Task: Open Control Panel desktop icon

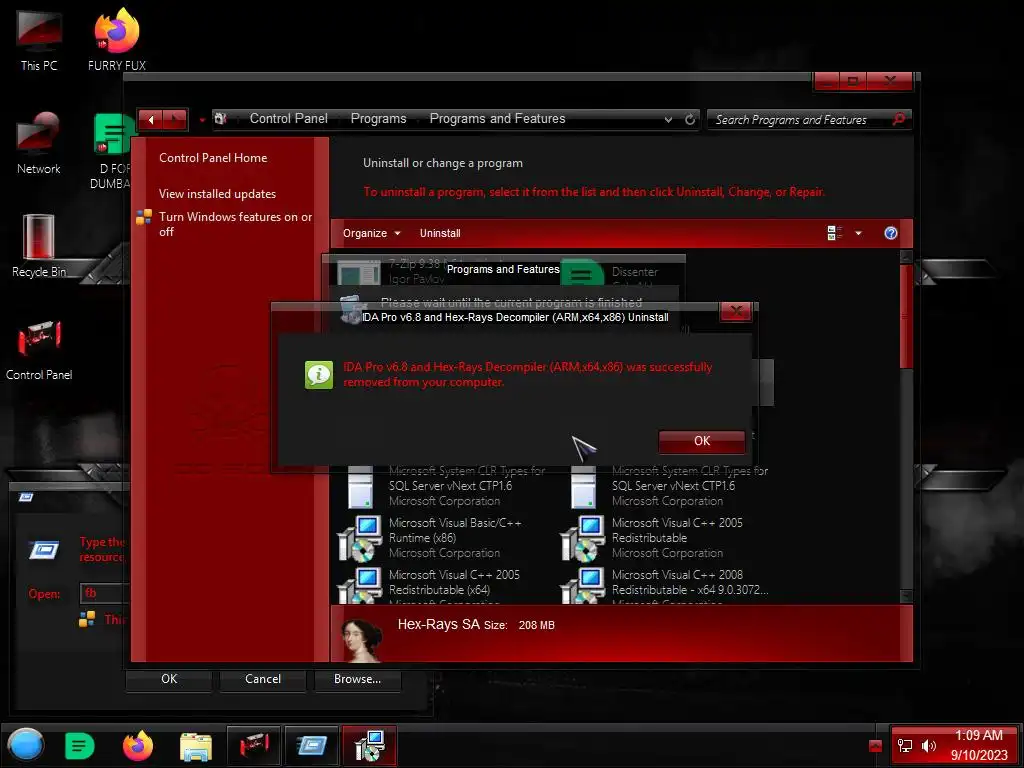Action: (x=39, y=349)
